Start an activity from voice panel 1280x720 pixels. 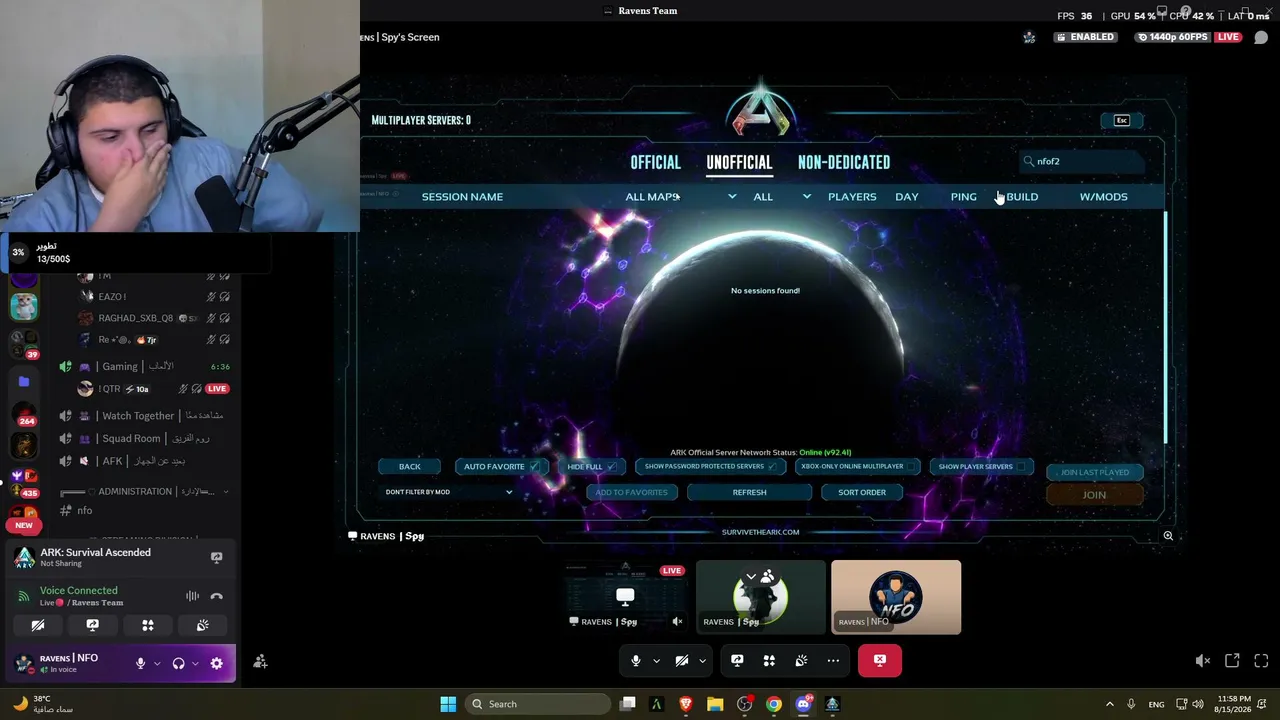tap(148, 625)
